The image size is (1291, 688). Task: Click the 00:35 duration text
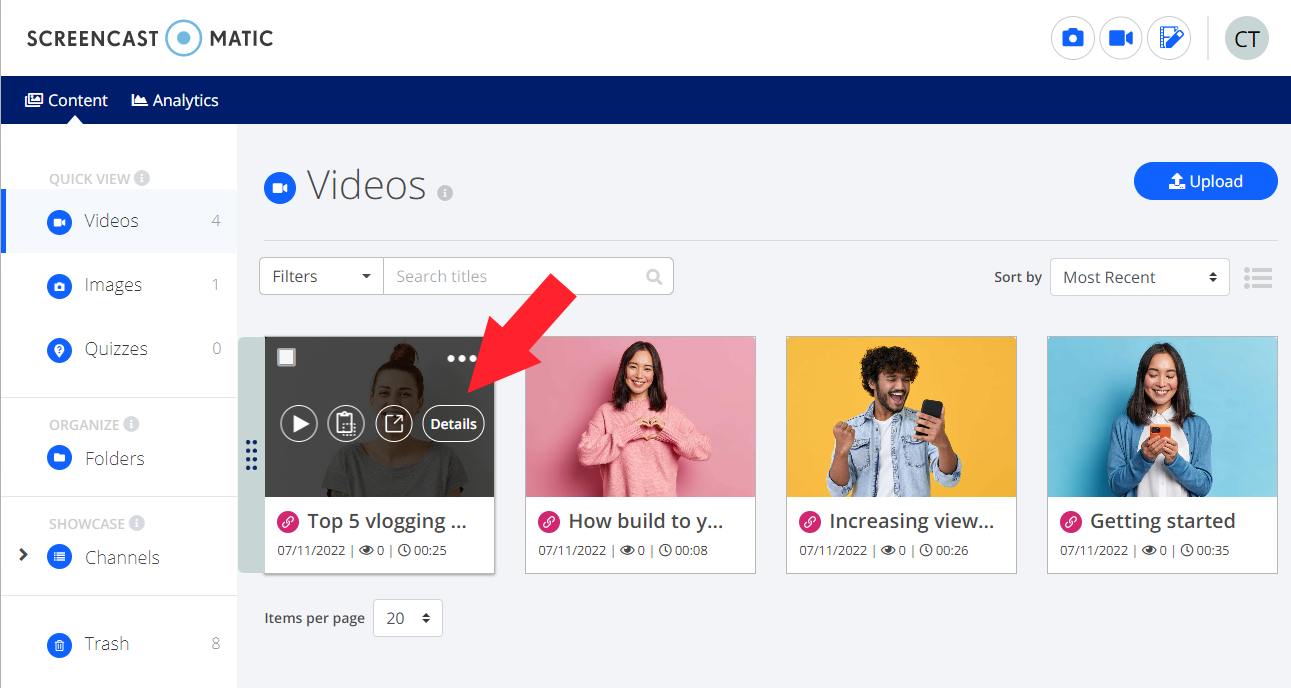(x=1213, y=550)
